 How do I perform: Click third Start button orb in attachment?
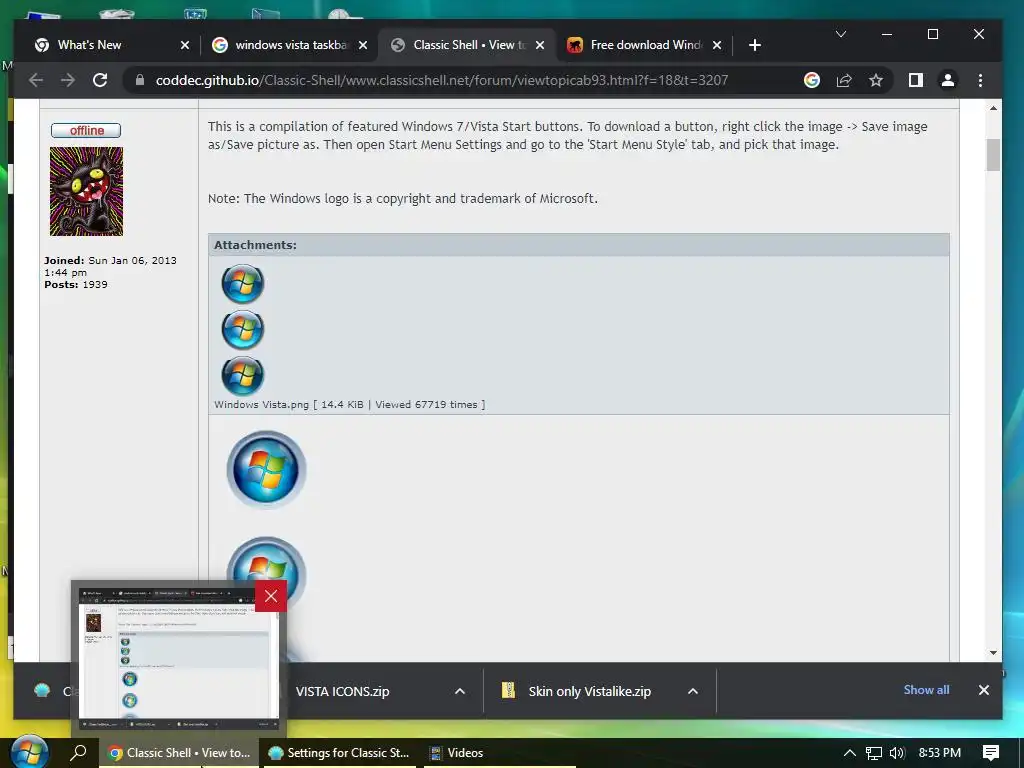pyautogui.click(x=242, y=376)
